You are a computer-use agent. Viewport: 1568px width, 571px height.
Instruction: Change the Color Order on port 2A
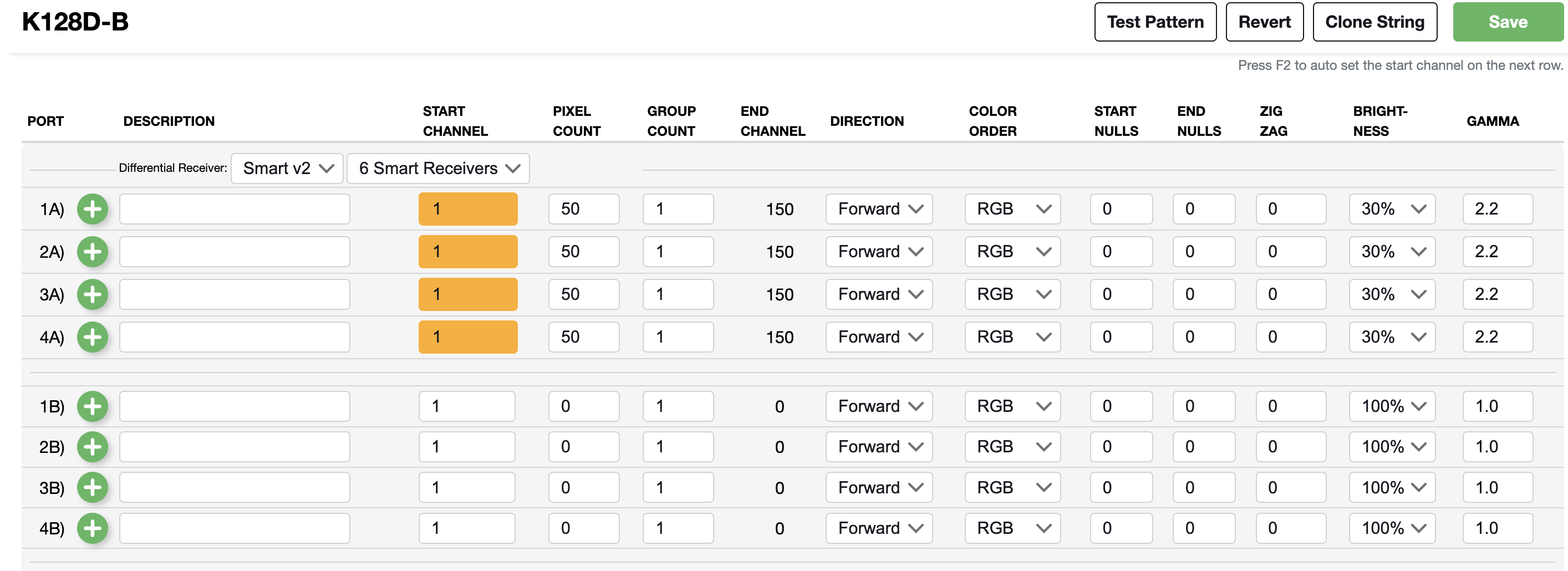[1012, 252]
